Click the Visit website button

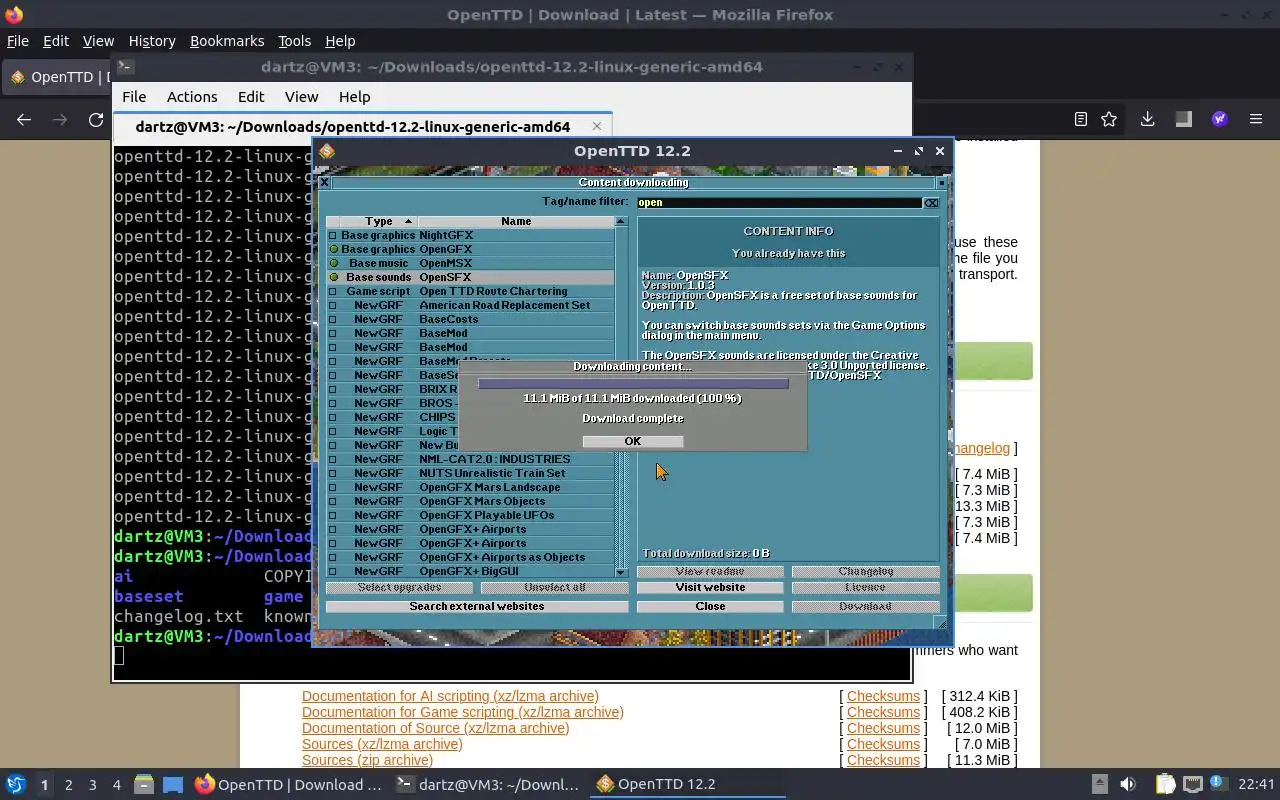tap(710, 587)
